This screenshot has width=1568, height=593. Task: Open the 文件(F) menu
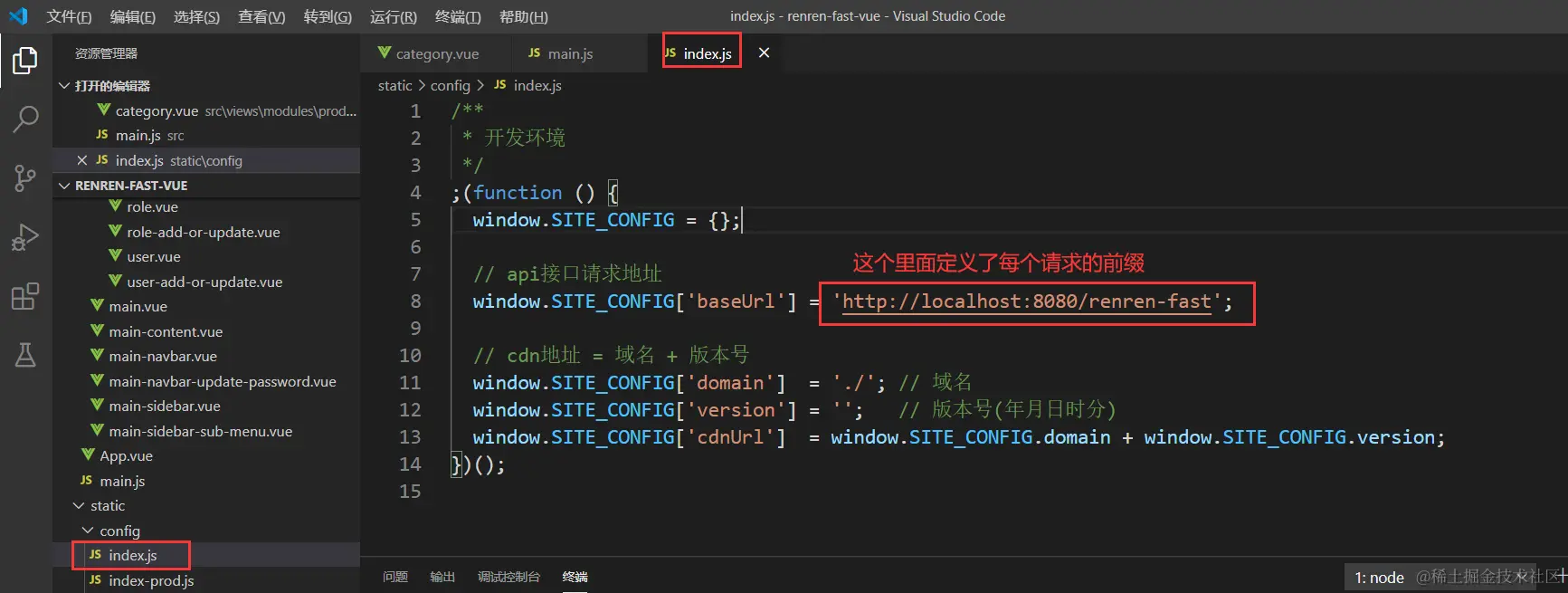pos(70,16)
